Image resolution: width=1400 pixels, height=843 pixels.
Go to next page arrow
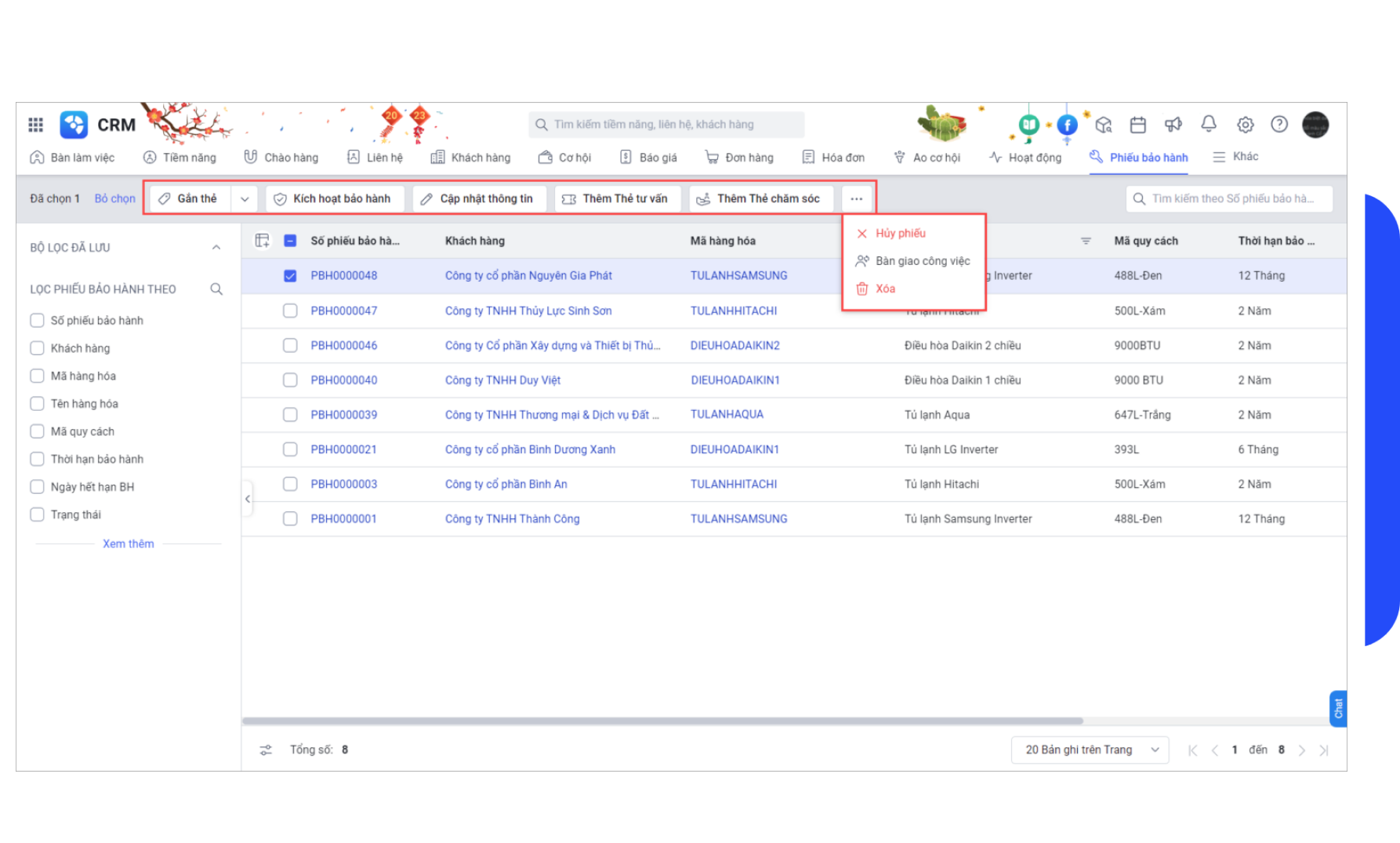tap(1302, 750)
